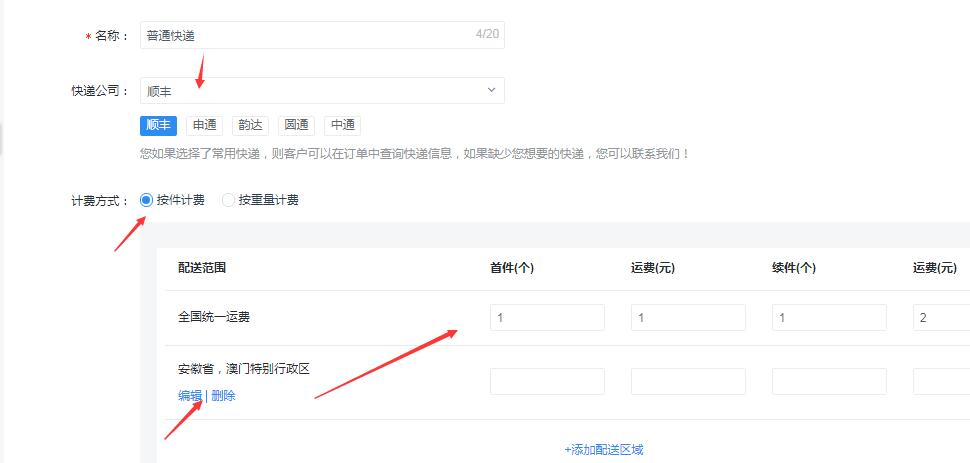Screen dimensions: 970x463
Task: Click the 4/20 character counter
Action: (x=487, y=34)
